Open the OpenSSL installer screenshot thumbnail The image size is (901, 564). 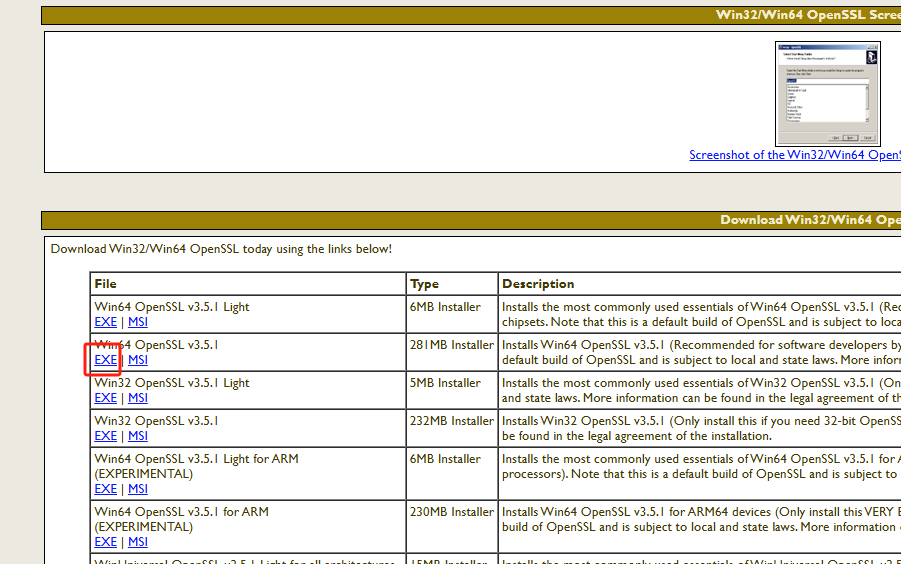[x=827, y=94]
